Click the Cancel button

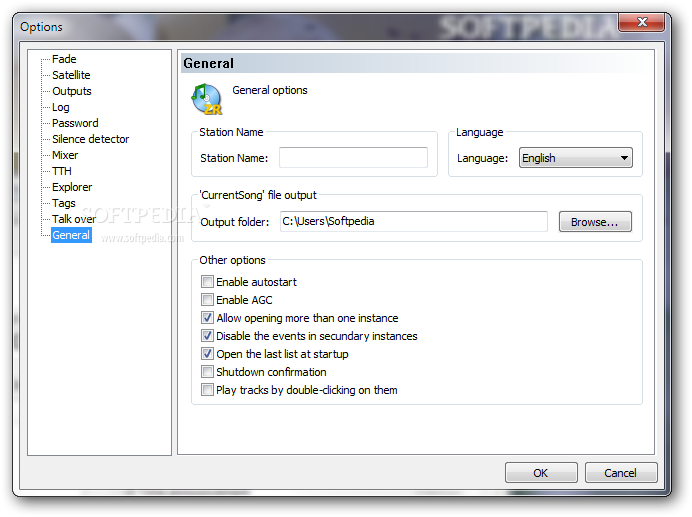click(621, 473)
